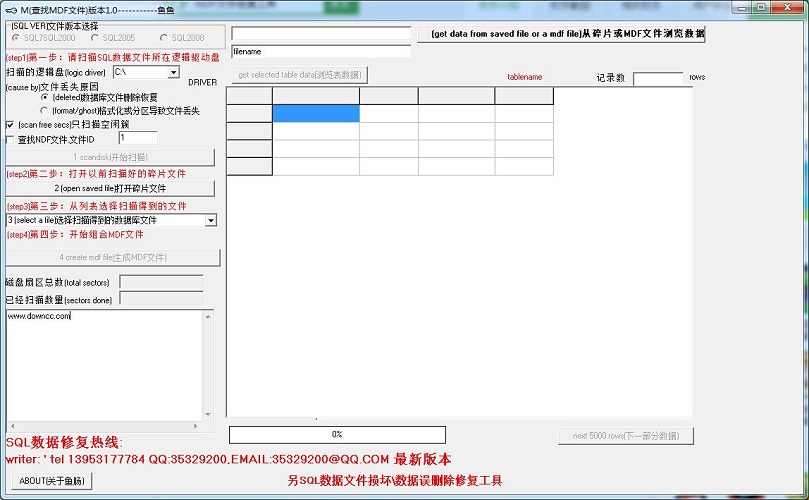Choose the deleted database file recovery option
The height and width of the screenshot is (500, 809).
click(x=45, y=97)
